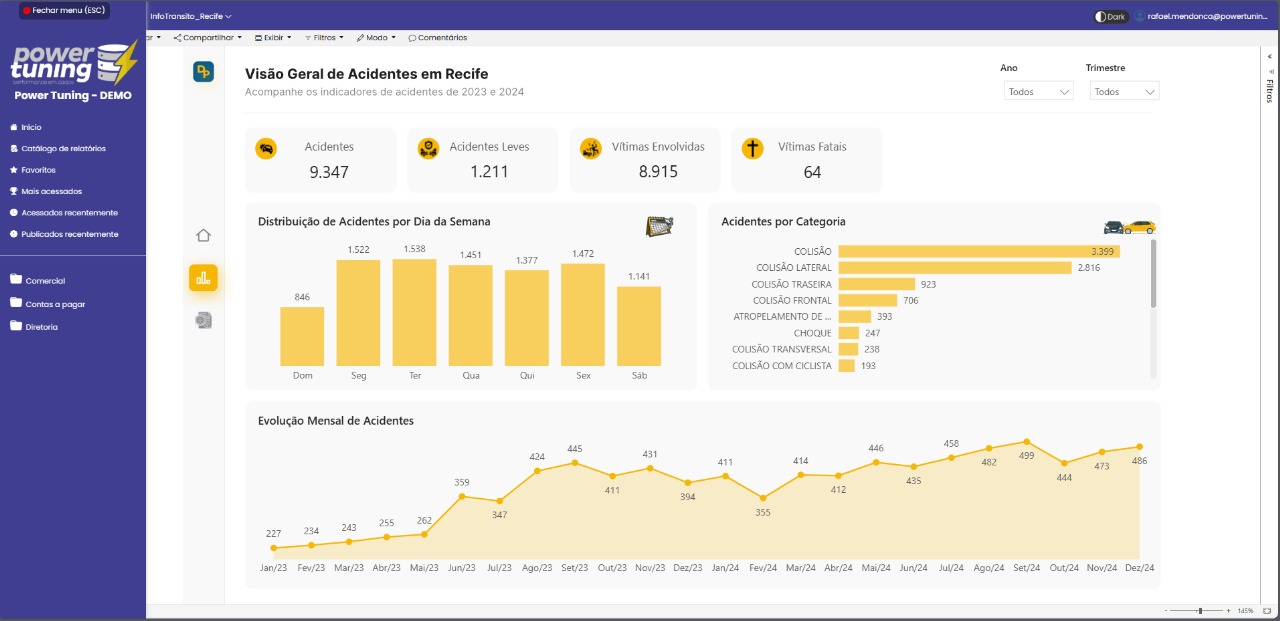Expand the collapsed Filtros pane arrow
Viewport: 1280px width, 621px height.
coord(1269,57)
